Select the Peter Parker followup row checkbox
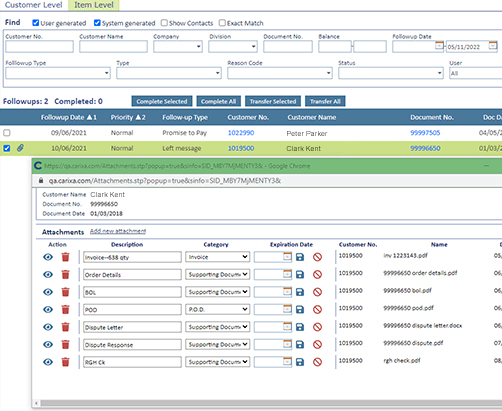This screenshot has height=411, width=502. [x=7, y=133]
